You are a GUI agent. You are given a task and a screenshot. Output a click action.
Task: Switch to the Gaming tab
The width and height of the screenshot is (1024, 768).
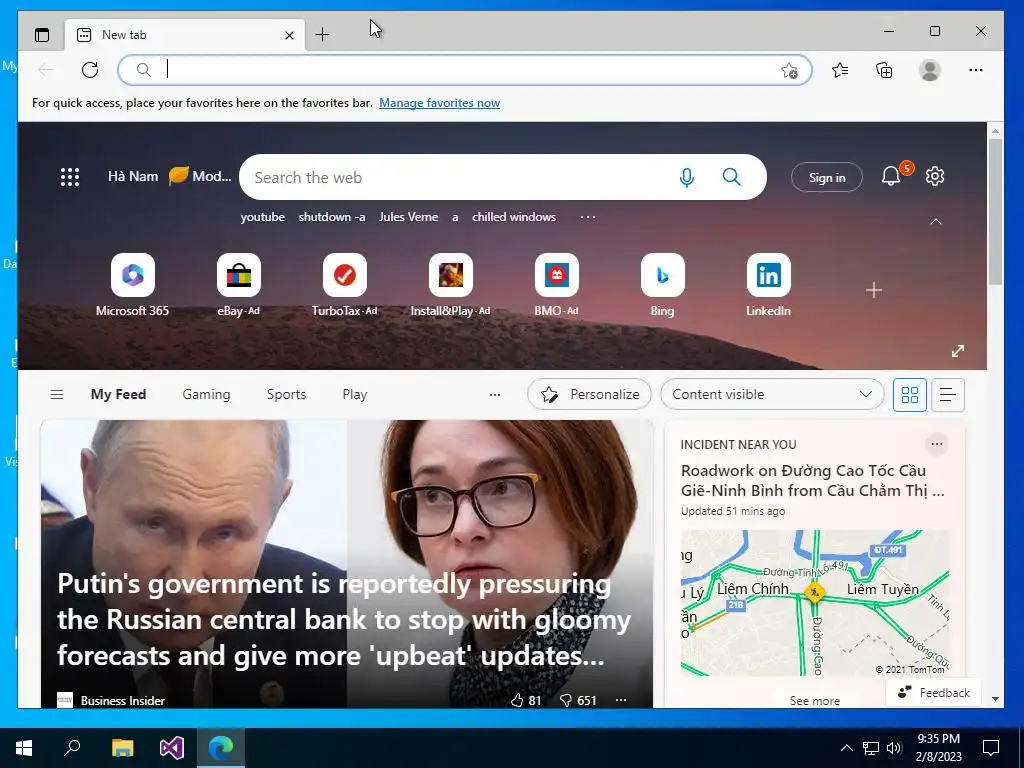coord(206,394)
